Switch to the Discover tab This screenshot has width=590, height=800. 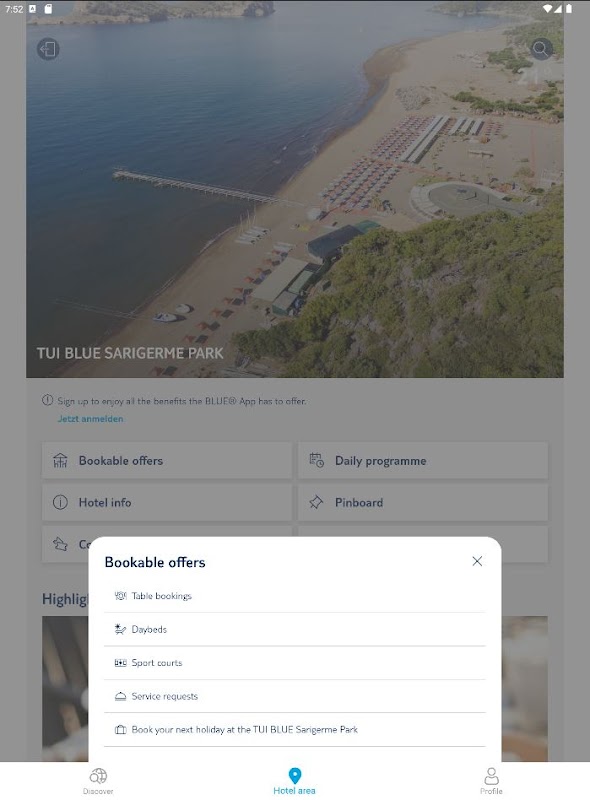(x=98, y=781)
